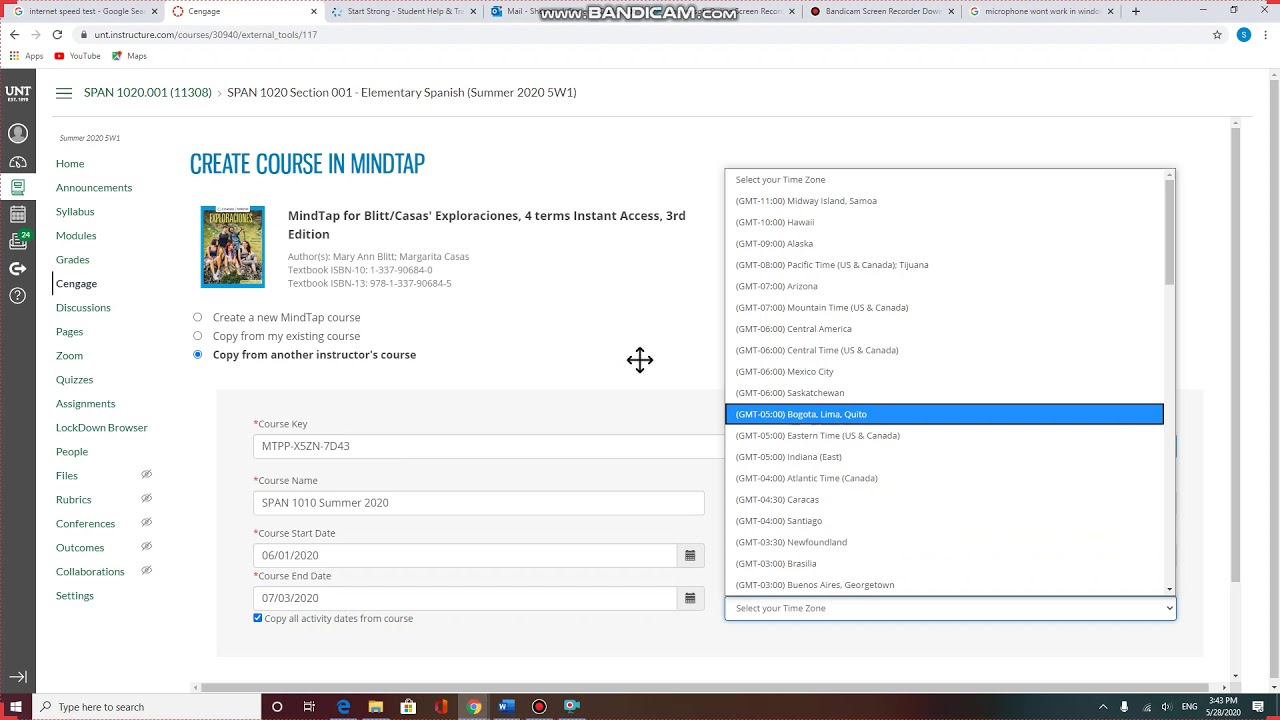
Task: Choose Pacific Time (US & Canada); Tijuana
Action: pyautogui.click(x=944, y=265)
